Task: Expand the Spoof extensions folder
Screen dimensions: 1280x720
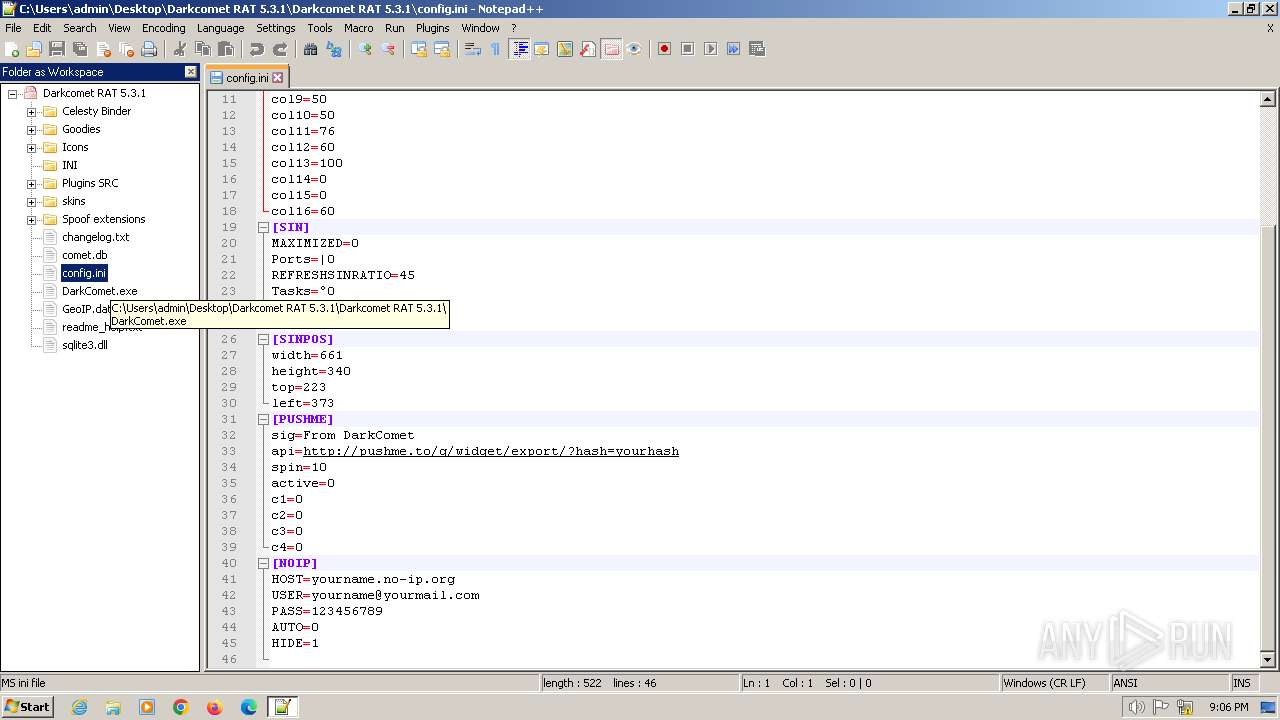Action: 31,219
